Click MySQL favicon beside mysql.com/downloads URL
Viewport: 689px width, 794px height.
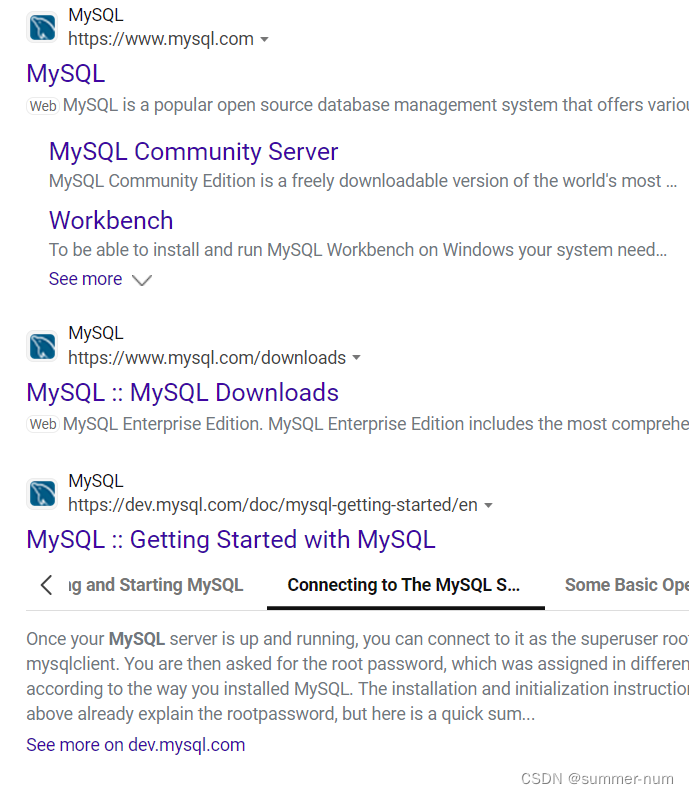(43, 346)
